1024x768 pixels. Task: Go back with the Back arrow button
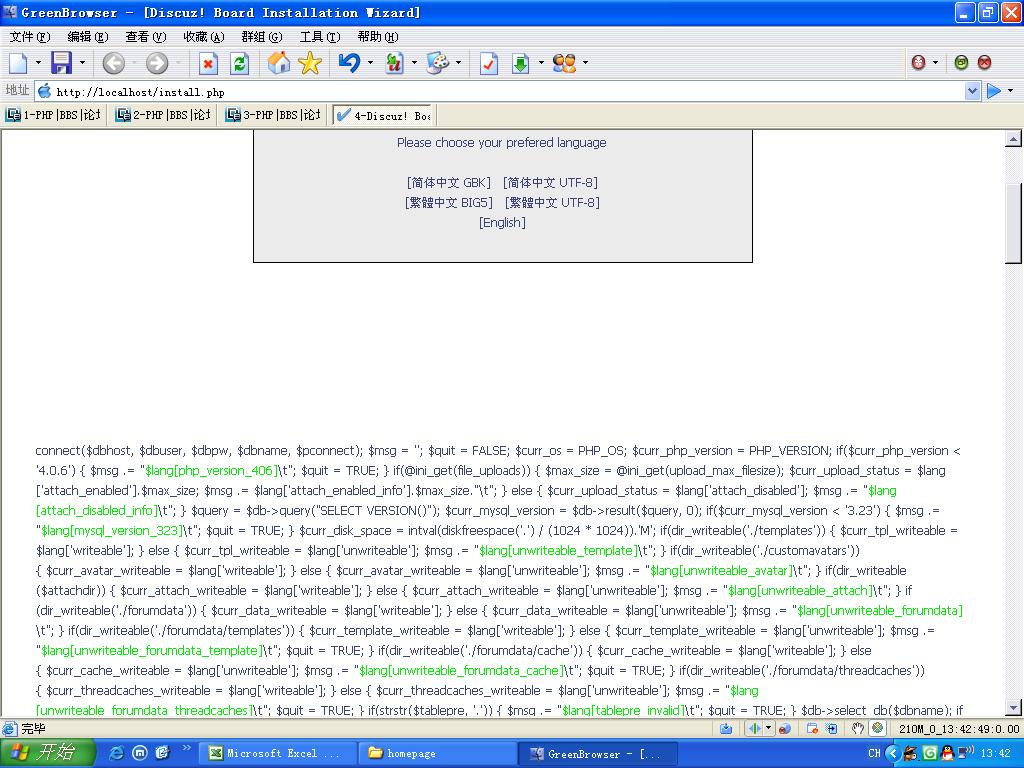tap(113, 63)
